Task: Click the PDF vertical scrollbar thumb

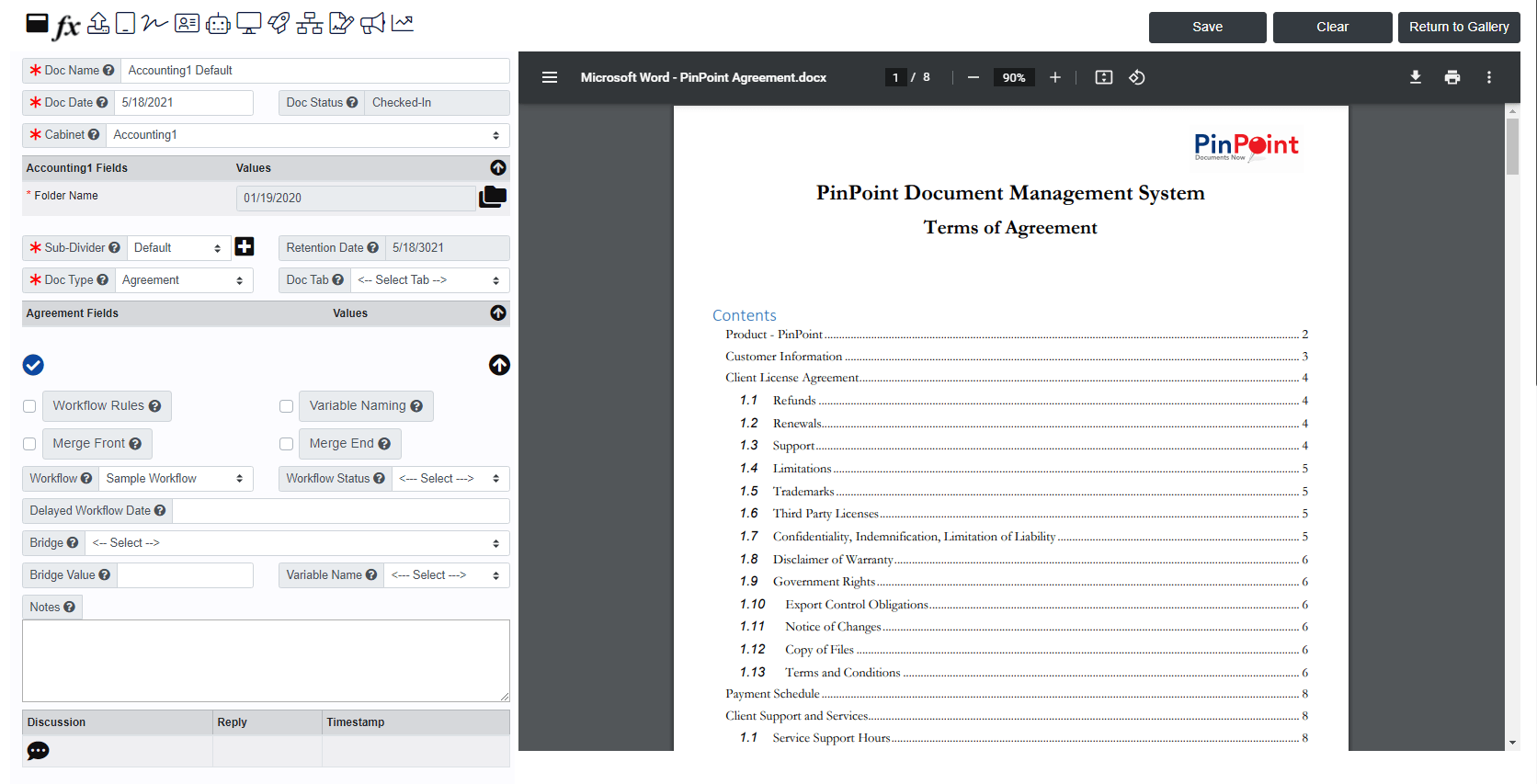Action: [x=1512, y=145]
